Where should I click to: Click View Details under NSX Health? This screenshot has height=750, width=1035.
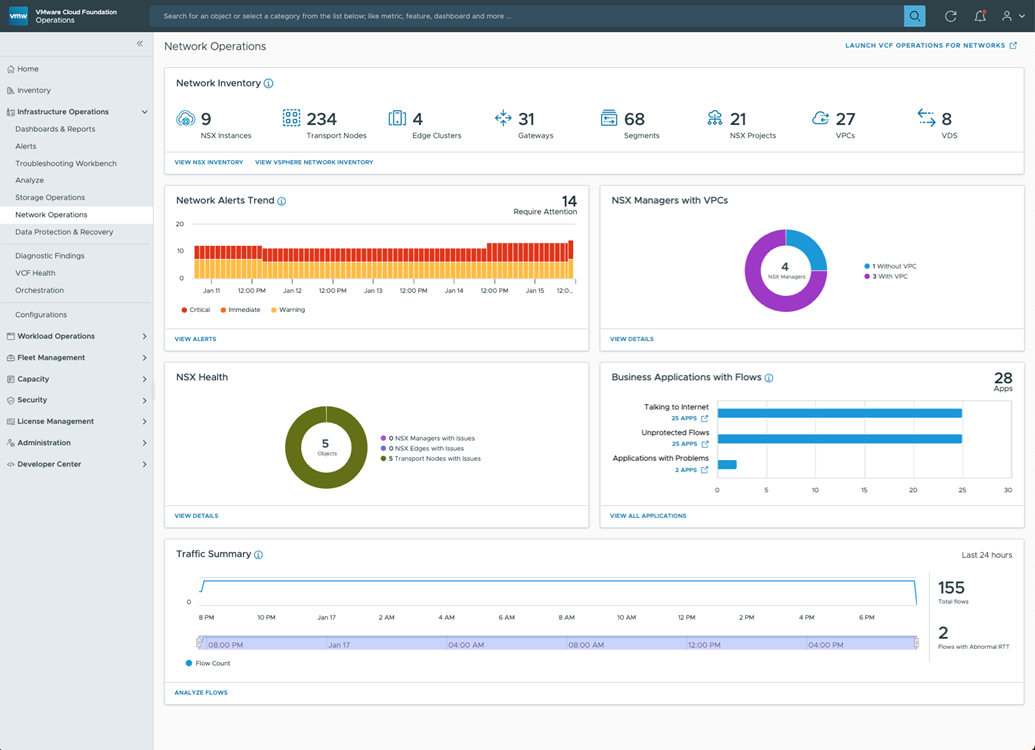pyautogui.click(x=196, y=516)
